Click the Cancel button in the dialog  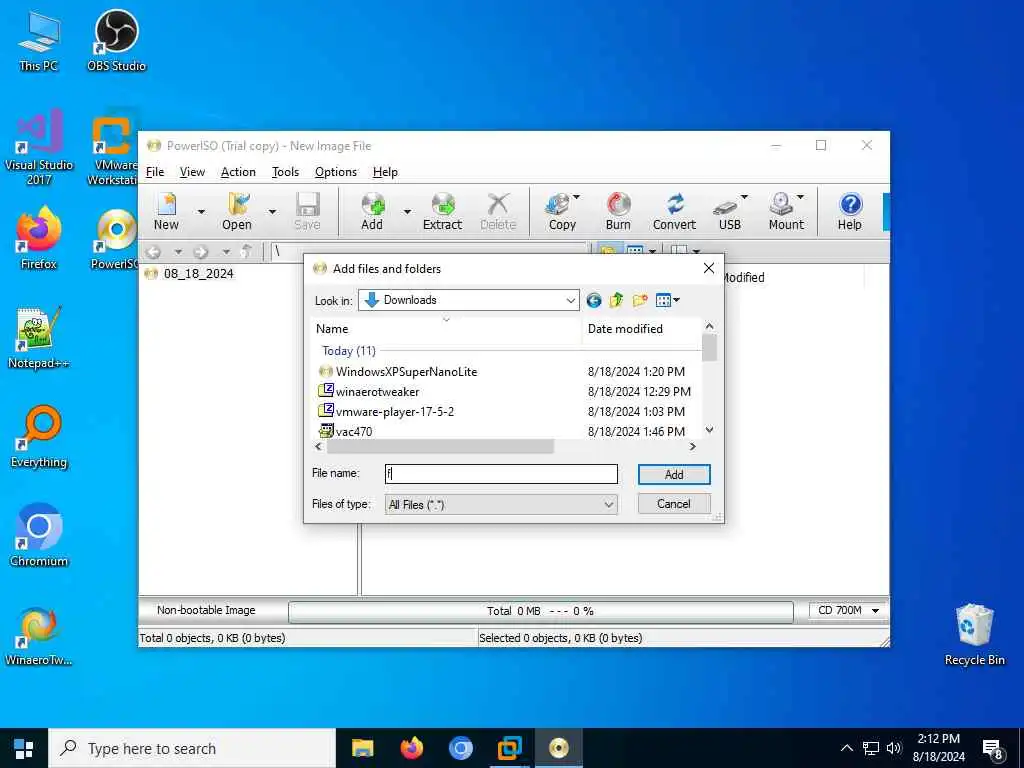coord(674,504)
